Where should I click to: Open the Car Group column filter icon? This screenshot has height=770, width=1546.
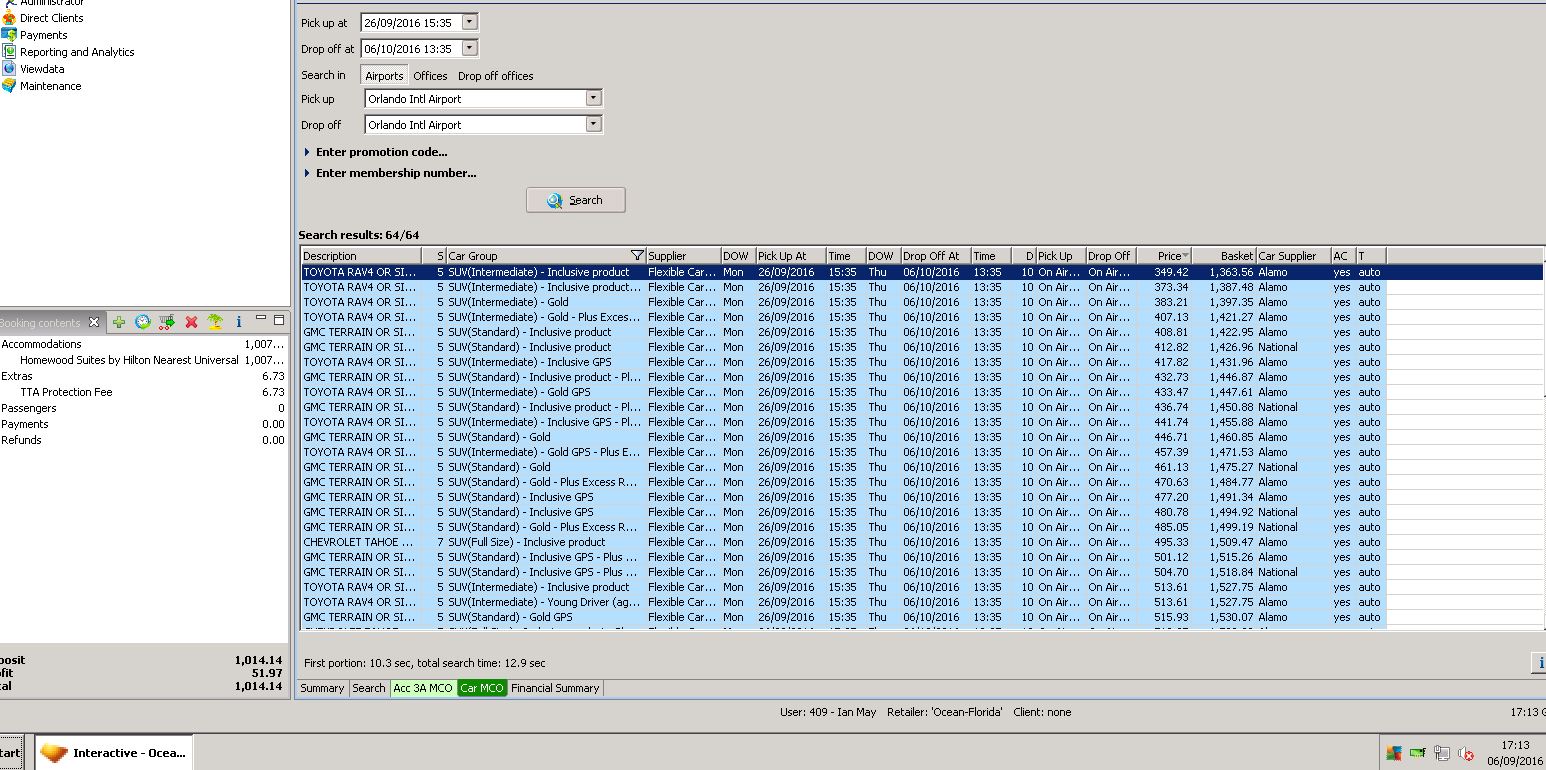point(637,256)
